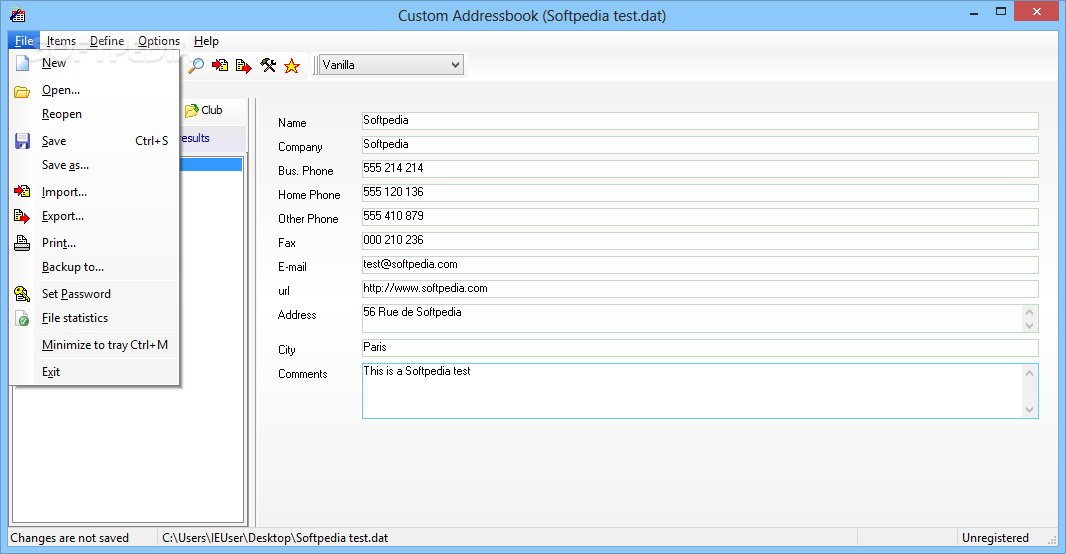Click Address field scroll up arrow

pyautogui.click(x=1029, y=312)
